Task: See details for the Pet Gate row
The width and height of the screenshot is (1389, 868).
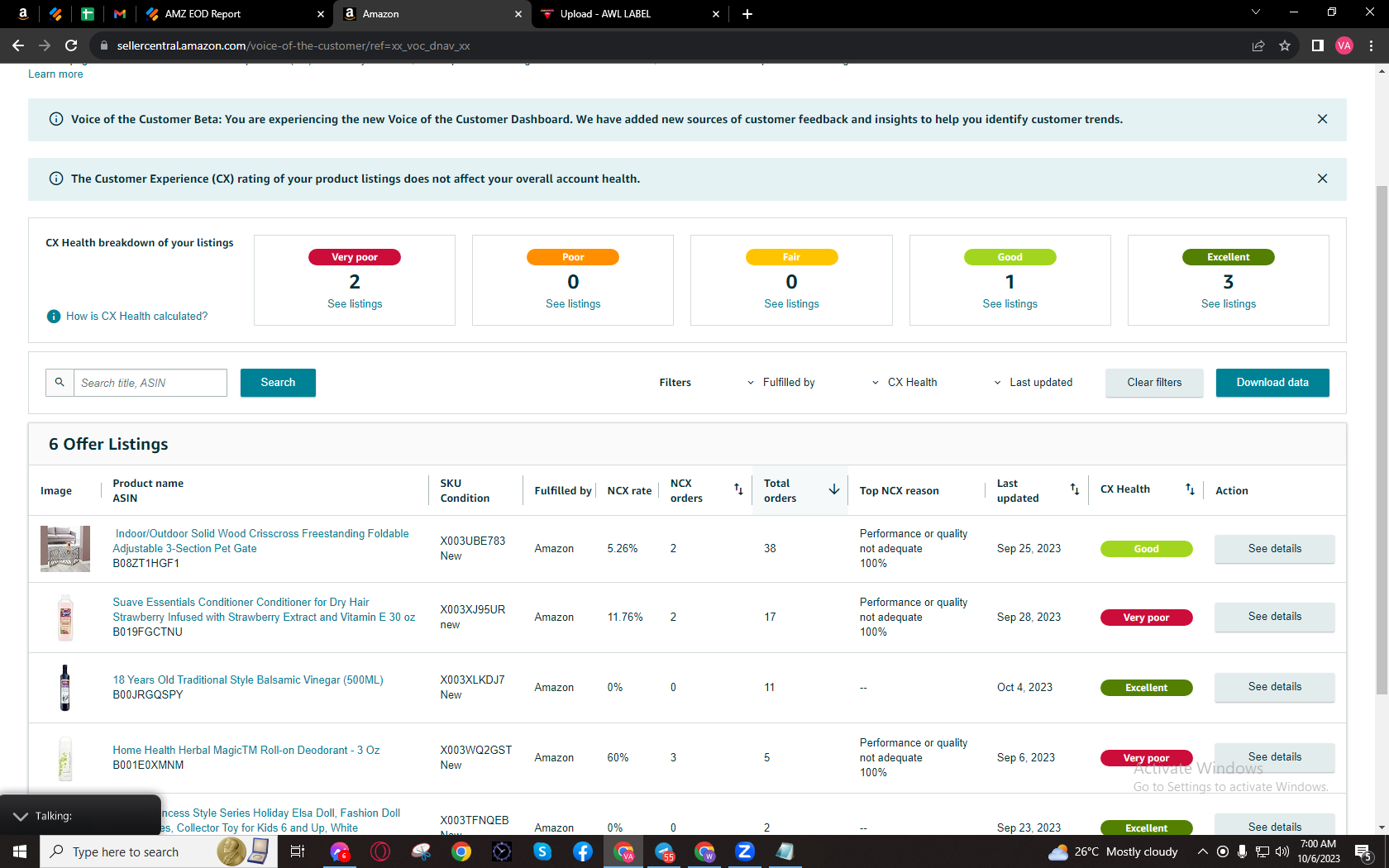Action: click(1274, 549)
